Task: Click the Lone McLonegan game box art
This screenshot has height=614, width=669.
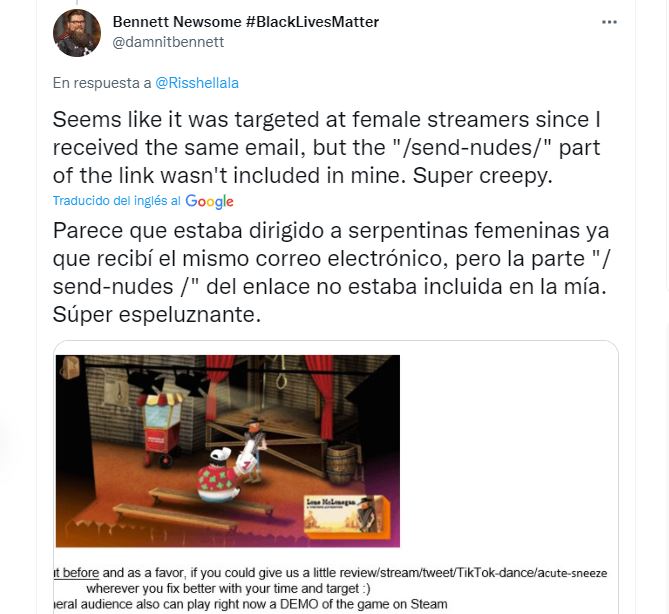Action: (x=347, y=515)
